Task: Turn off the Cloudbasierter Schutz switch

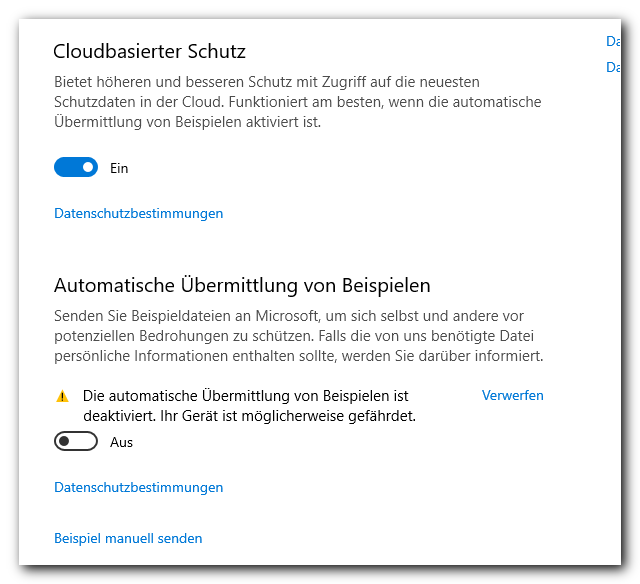Action: pos(76,168)
